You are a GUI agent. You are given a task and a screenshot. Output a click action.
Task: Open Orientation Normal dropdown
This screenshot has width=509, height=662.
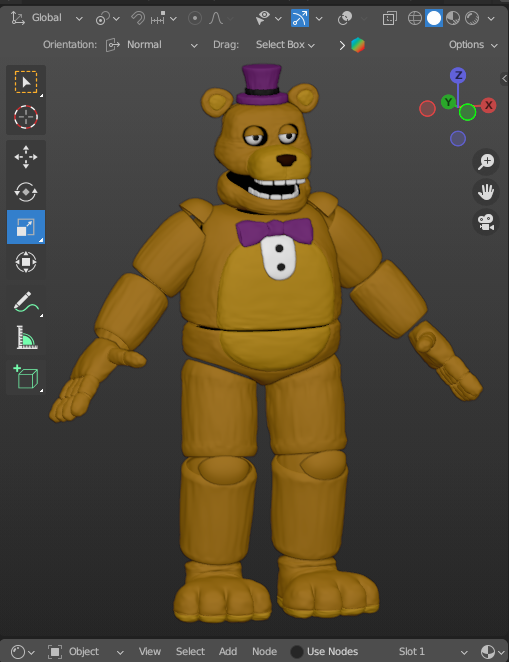(x=152, y=45)
